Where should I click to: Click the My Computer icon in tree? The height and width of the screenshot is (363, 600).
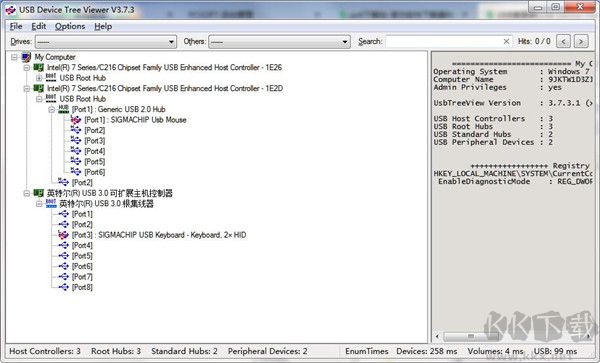click(26, 57)
